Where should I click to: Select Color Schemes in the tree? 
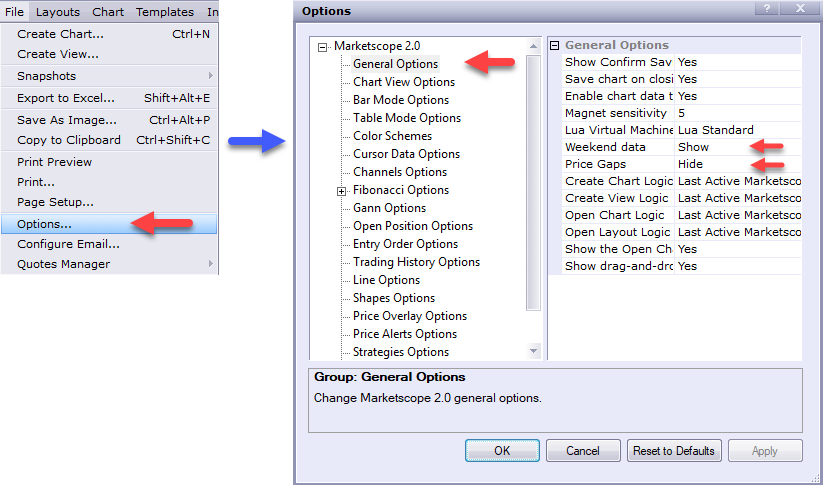tap(393, 136)
